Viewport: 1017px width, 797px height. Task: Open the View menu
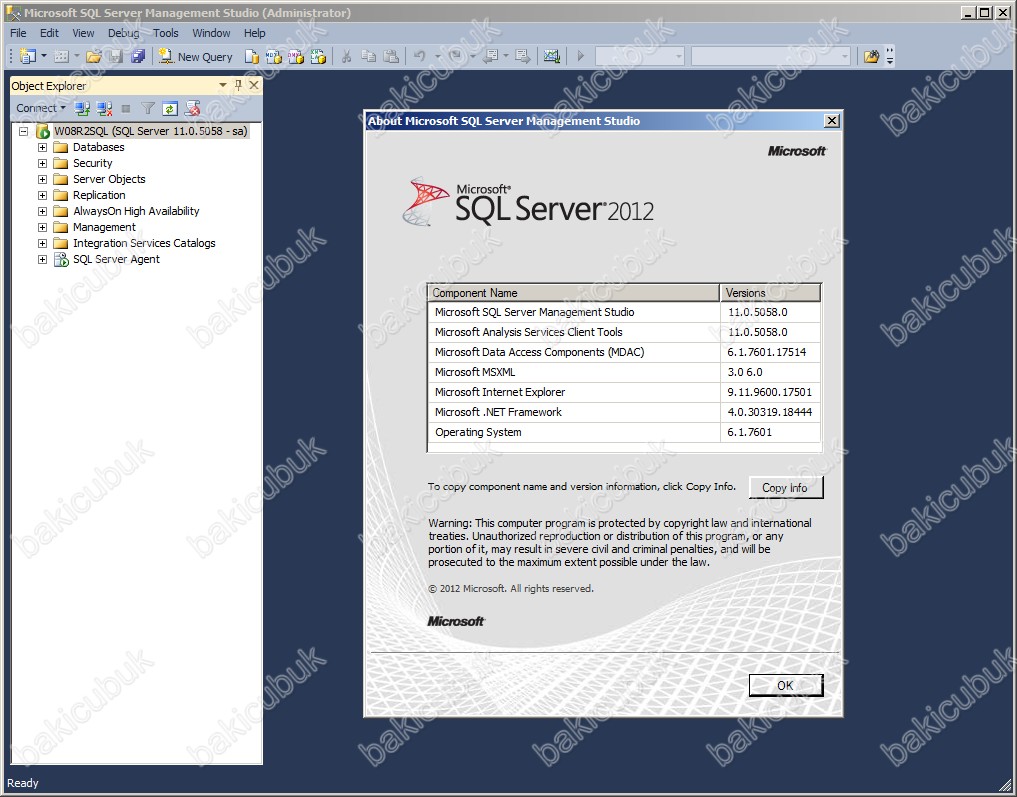[x=83, y=33]
